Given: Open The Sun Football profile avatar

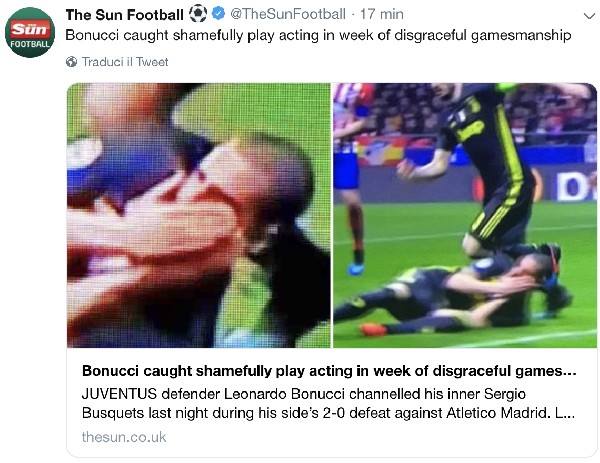Looking at the screenshot, I should pos(30,32).
